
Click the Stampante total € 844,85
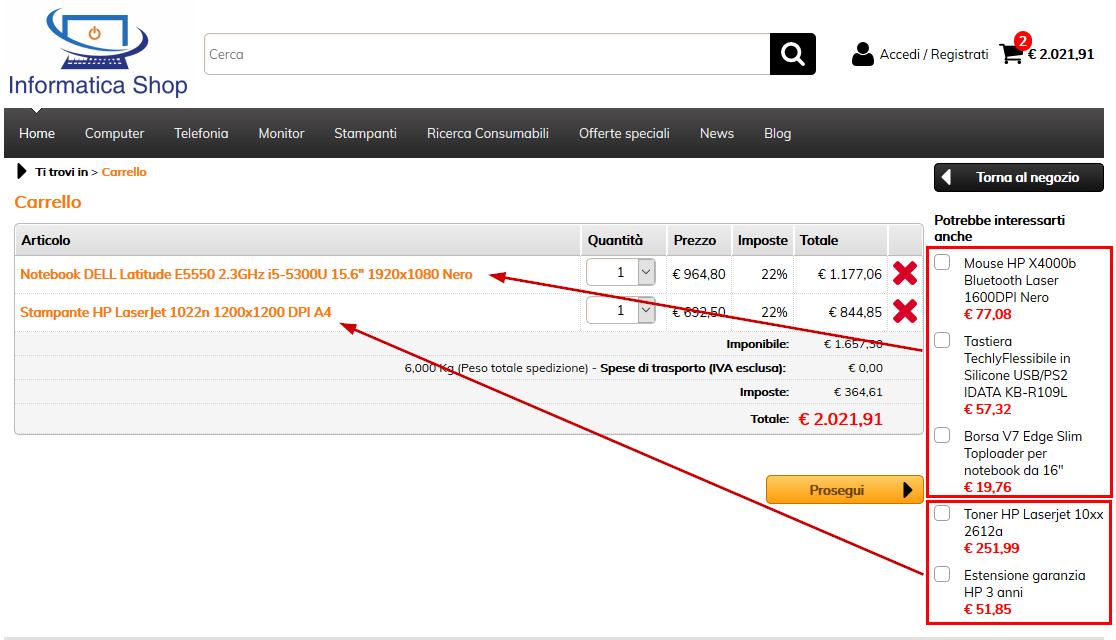(855, 312)
